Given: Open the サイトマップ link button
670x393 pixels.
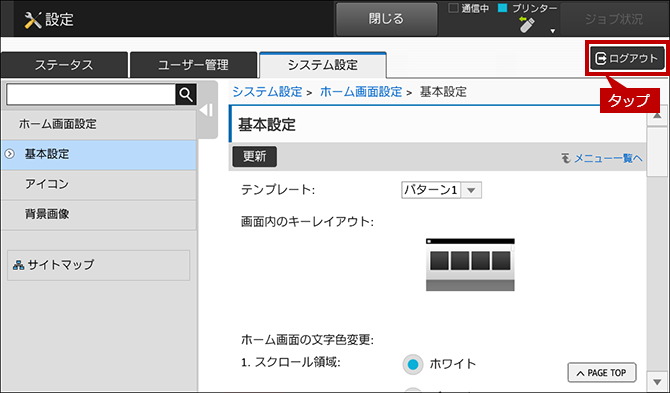Looking at the screenshot, I should coord(98,265).
